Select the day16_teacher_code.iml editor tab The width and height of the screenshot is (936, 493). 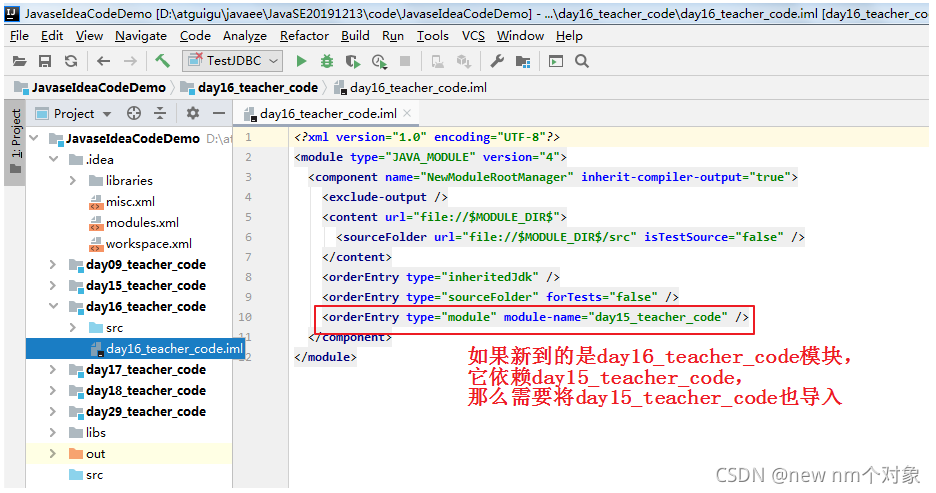(327, 113)
